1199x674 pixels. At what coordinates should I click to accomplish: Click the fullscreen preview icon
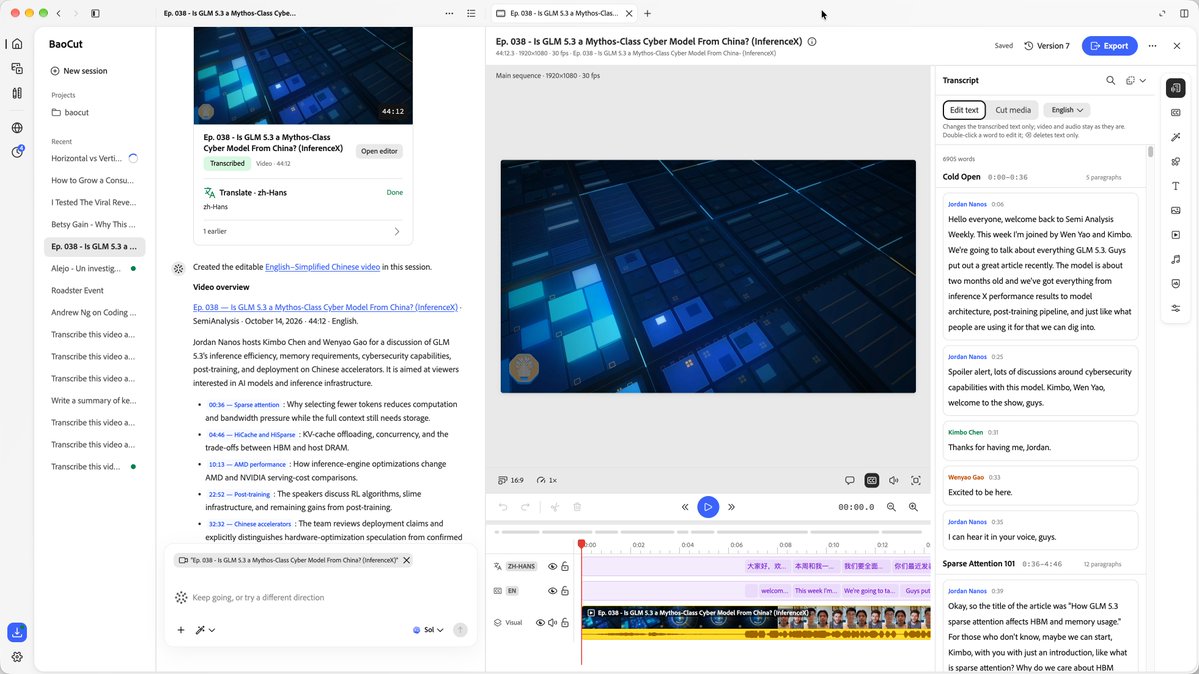[x=915, y=480]
